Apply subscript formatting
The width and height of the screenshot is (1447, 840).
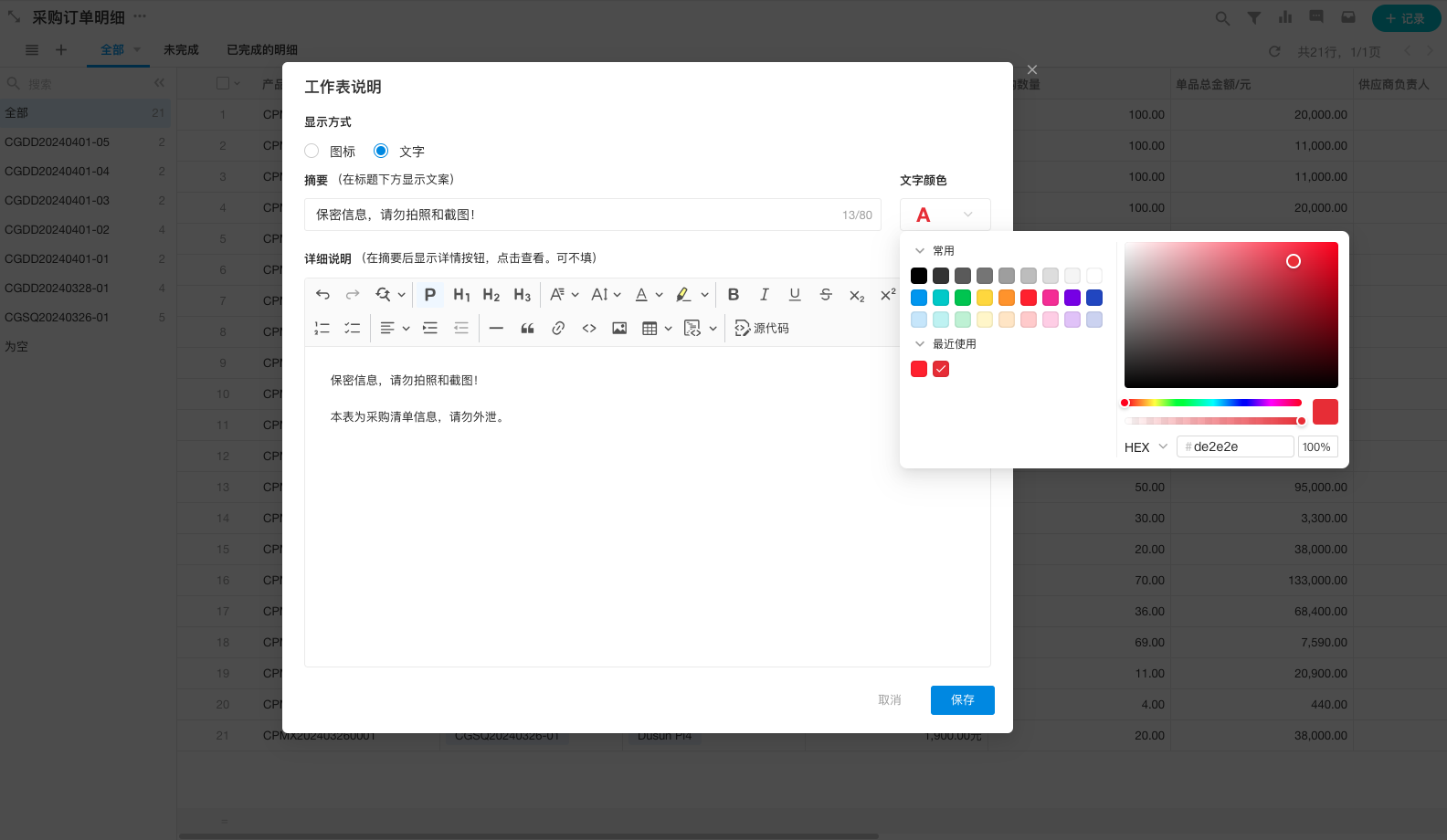click(x=857, y=295)
